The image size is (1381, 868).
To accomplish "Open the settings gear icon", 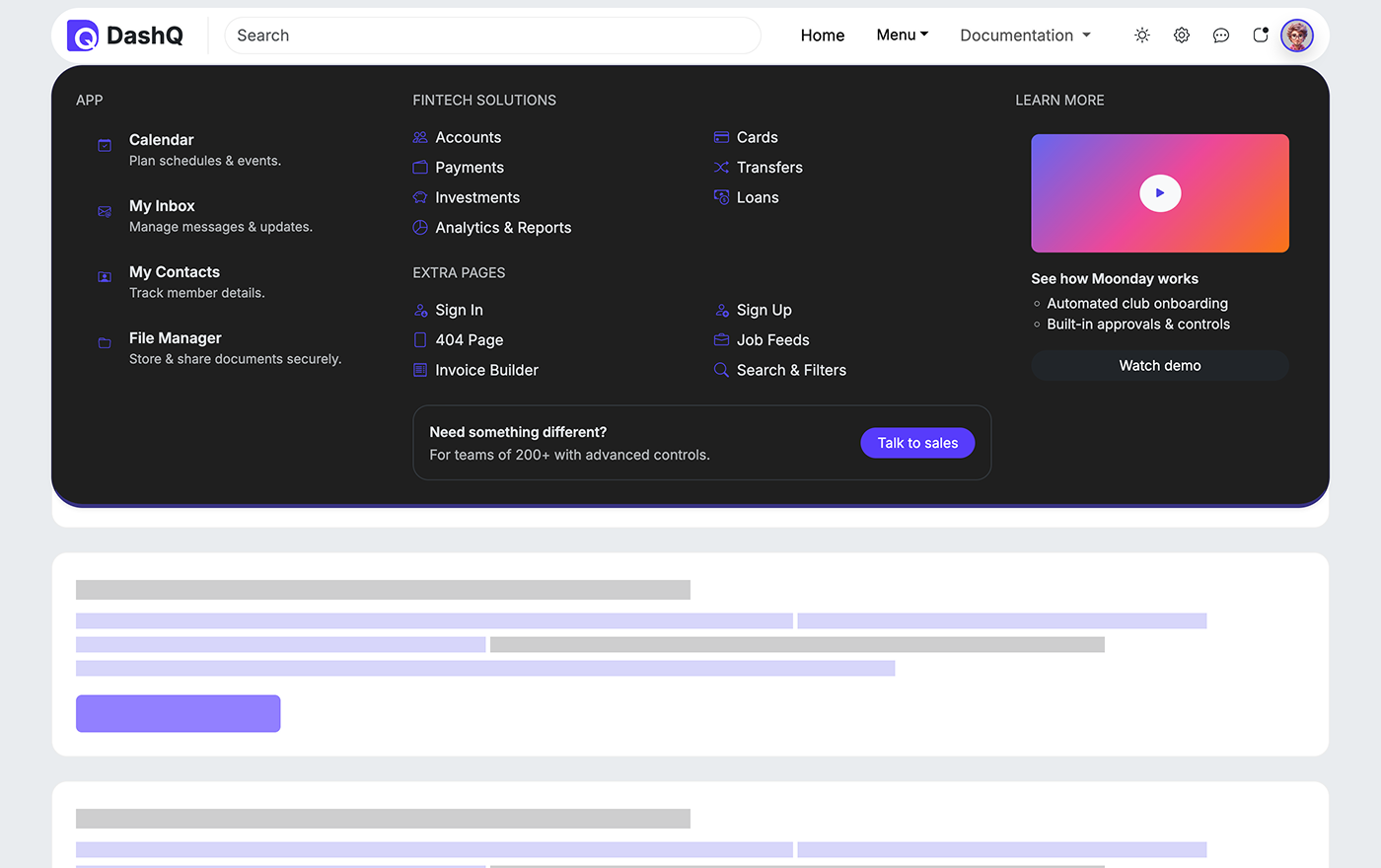I will click(1182, 35).
